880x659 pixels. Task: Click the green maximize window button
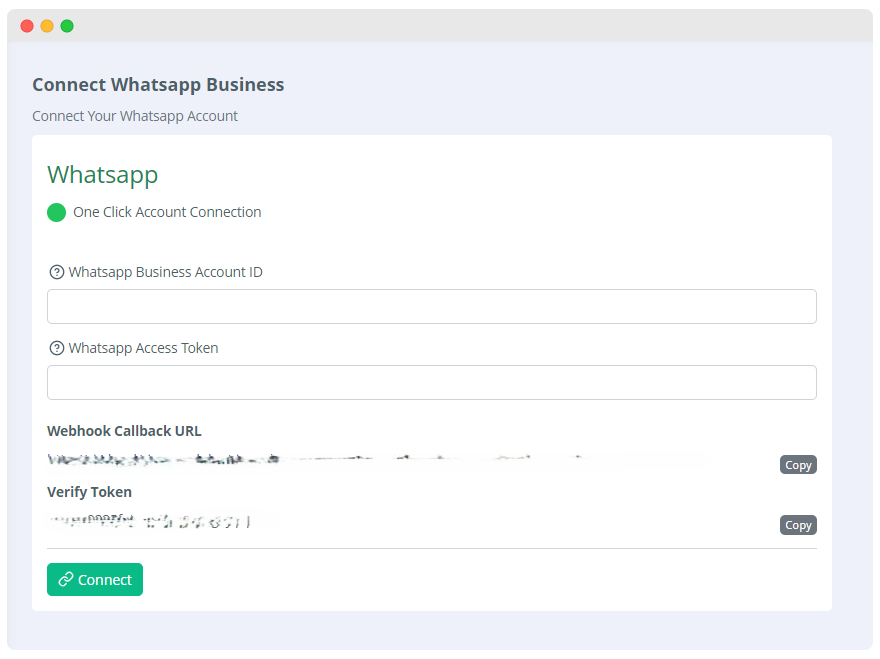[67, 26]
